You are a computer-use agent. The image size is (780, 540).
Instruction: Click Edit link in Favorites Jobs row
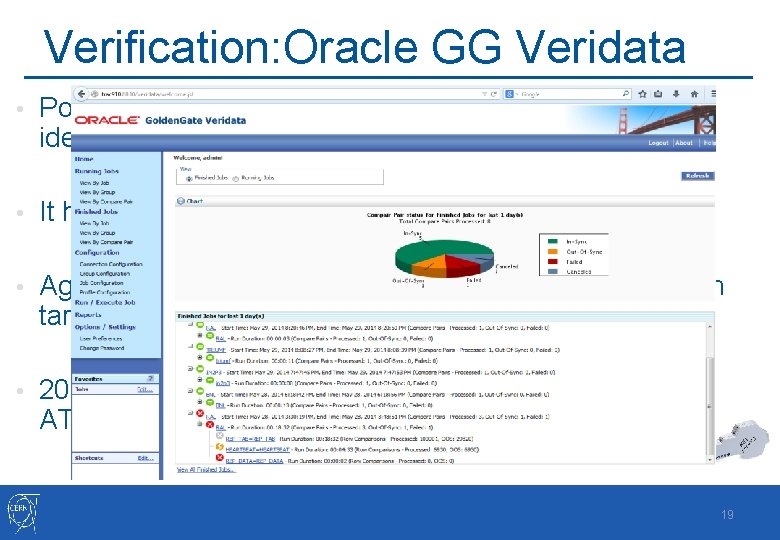[145, 389]
